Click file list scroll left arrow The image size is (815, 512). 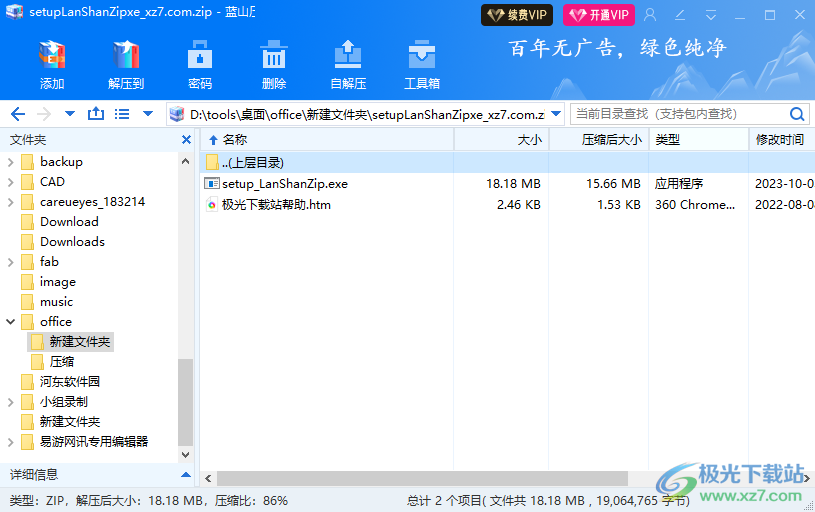pyautogui.click(x=208, y=478)
